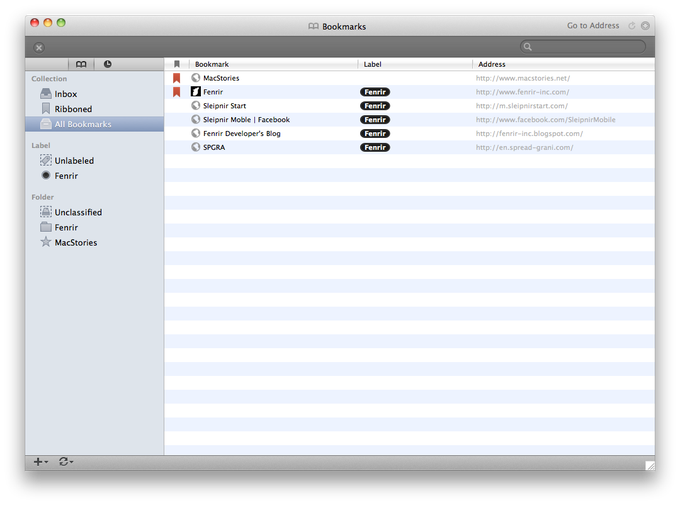Click the Fenrir favicon icon
Viewport: 680px width, 505px height.
click(196, 92)
